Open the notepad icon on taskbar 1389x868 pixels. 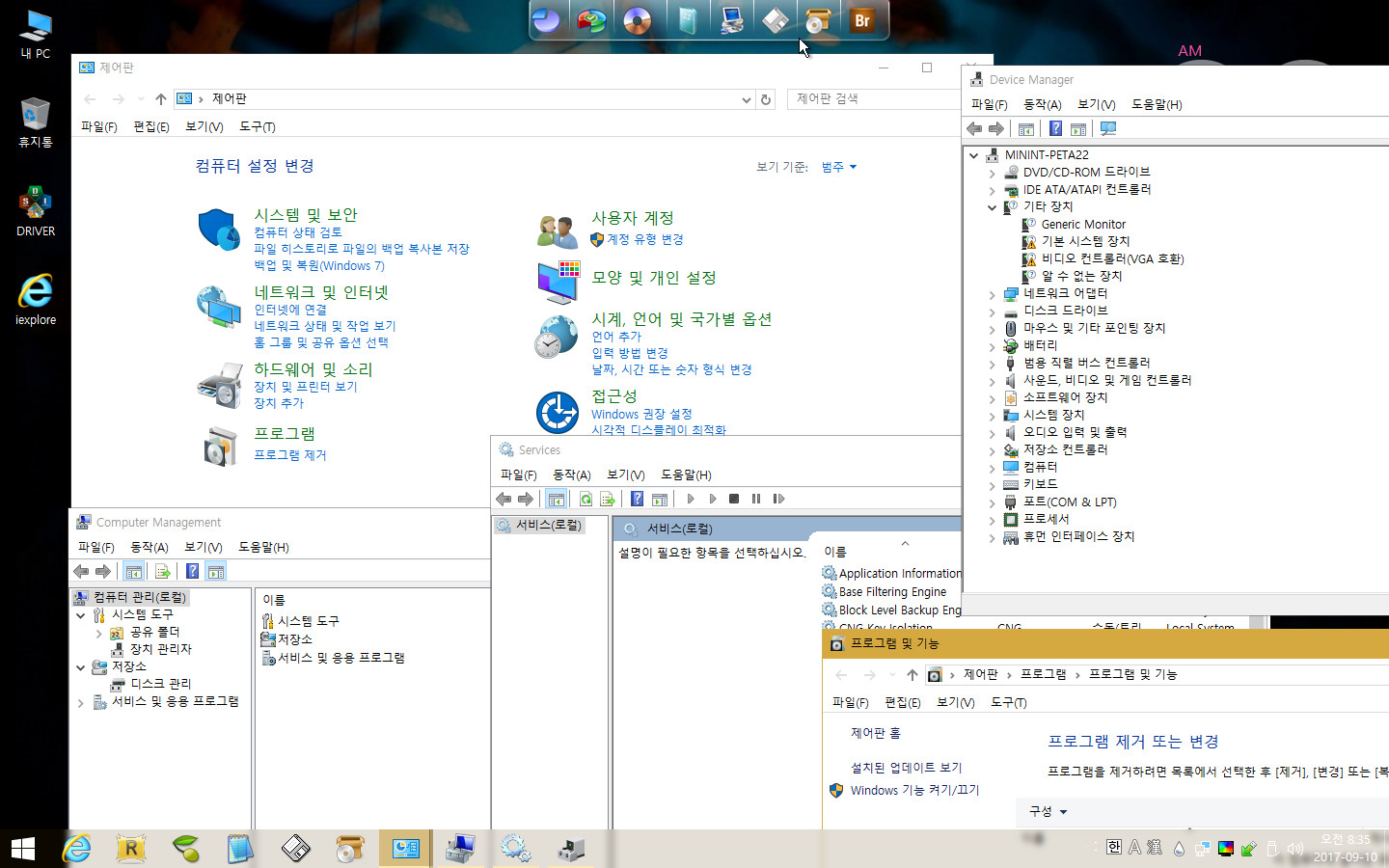[240, 849]
